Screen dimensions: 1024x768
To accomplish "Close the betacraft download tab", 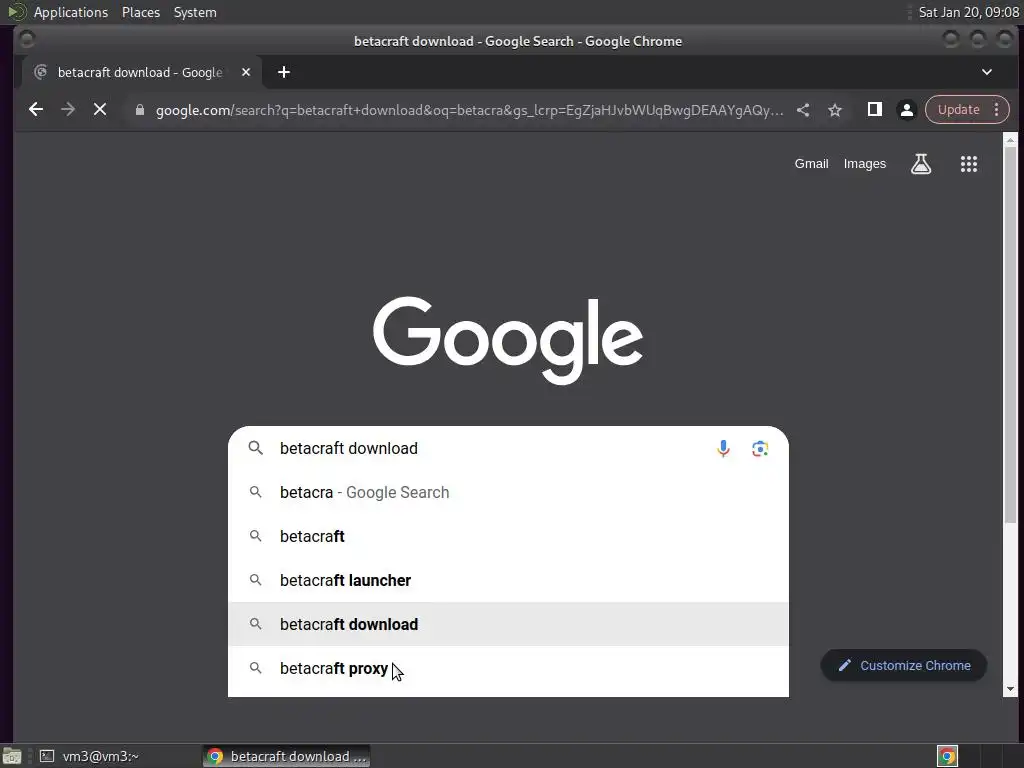I will pos(246,72).
